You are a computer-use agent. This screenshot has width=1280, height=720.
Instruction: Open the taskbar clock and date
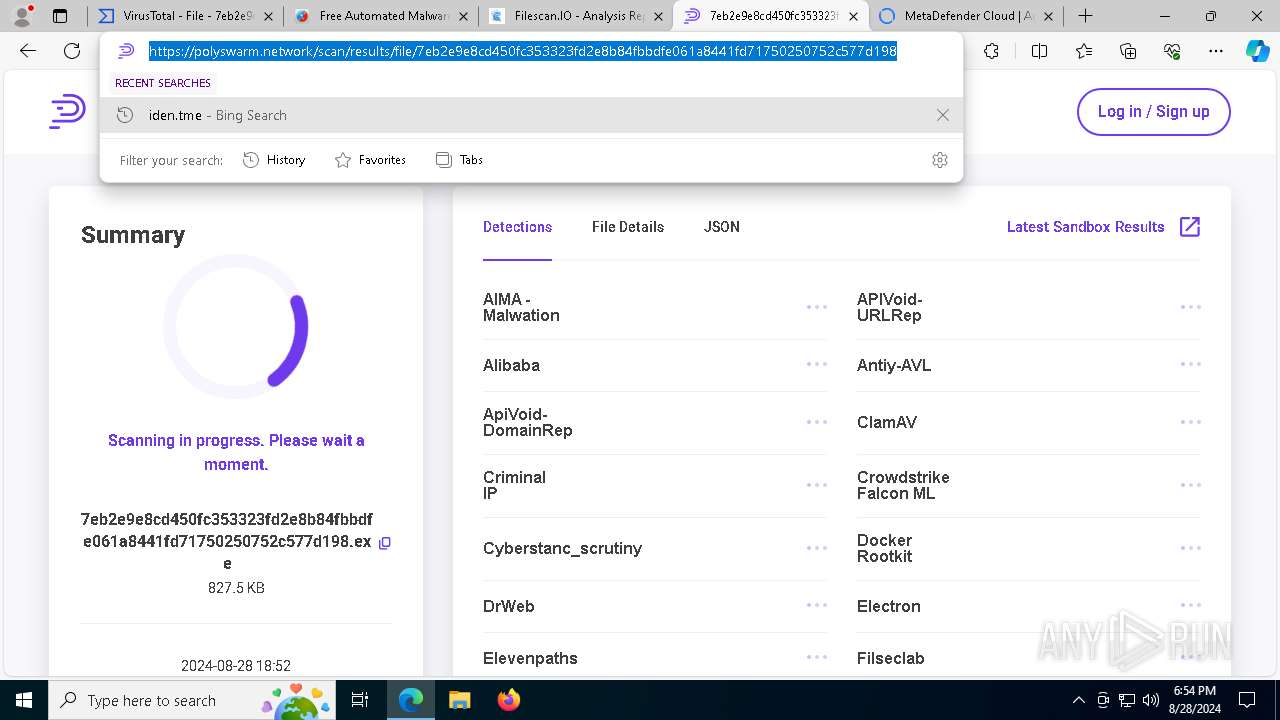click(1195, 700)
